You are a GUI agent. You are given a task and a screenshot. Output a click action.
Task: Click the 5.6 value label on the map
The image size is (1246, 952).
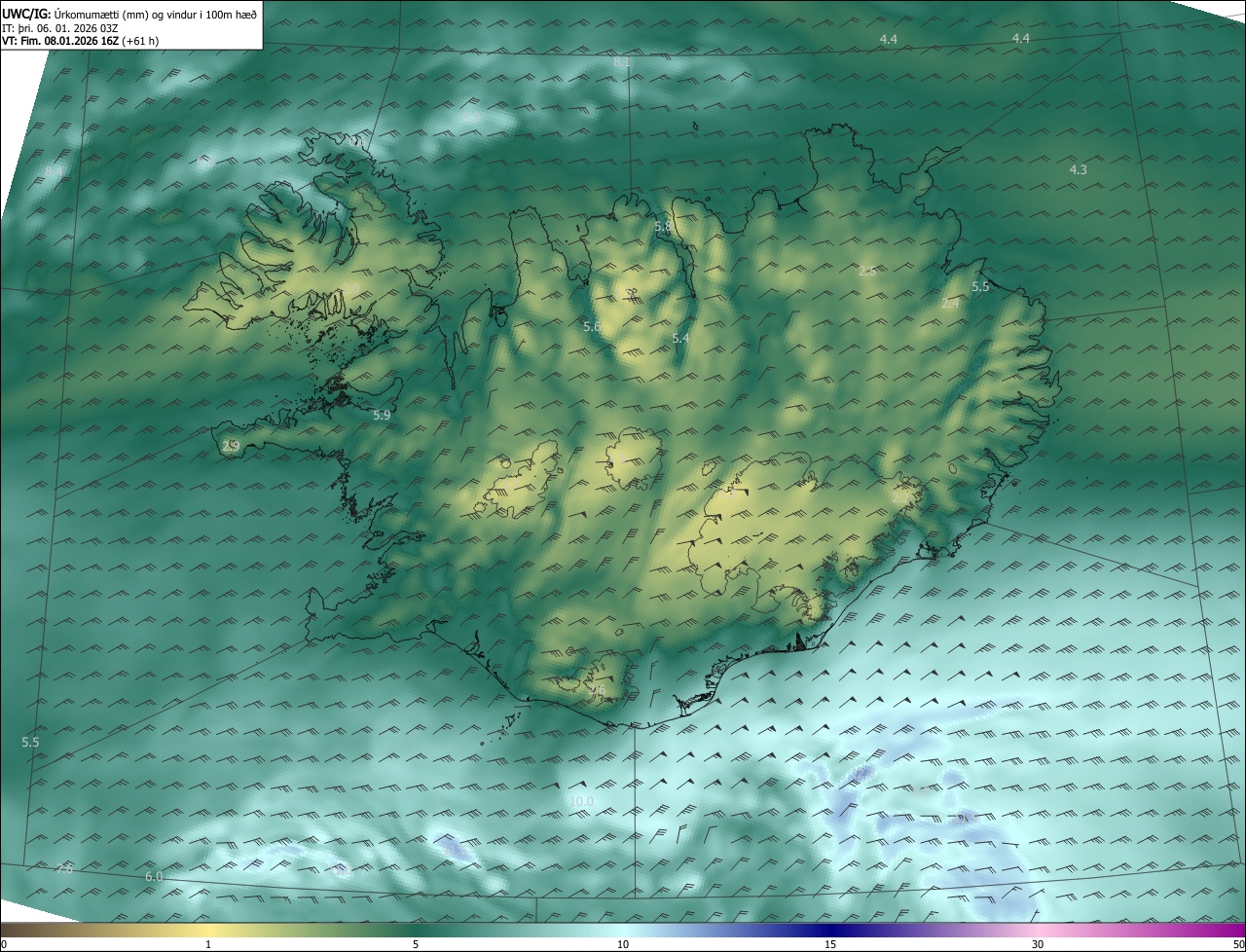click(592, 327)
